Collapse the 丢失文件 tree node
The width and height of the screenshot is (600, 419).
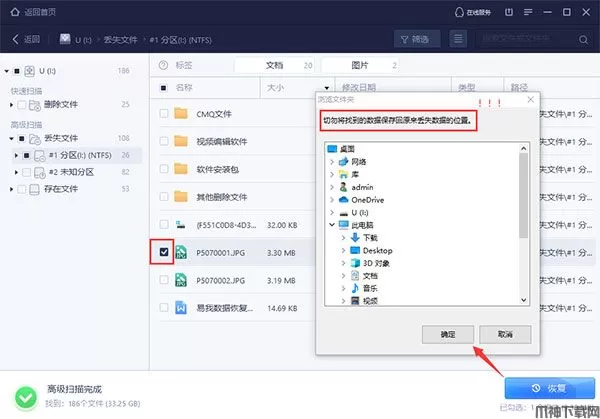click(x=11, y=139)
